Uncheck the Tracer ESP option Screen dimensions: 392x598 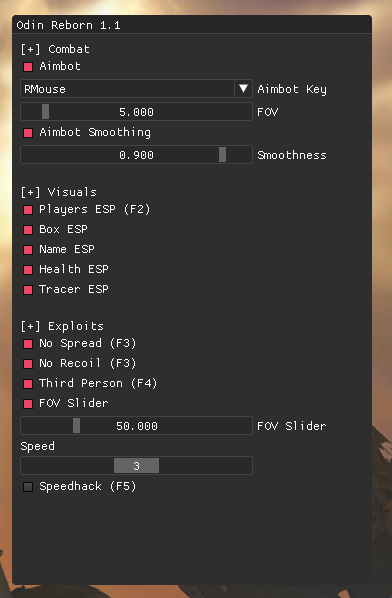click(x=28, y=290)
